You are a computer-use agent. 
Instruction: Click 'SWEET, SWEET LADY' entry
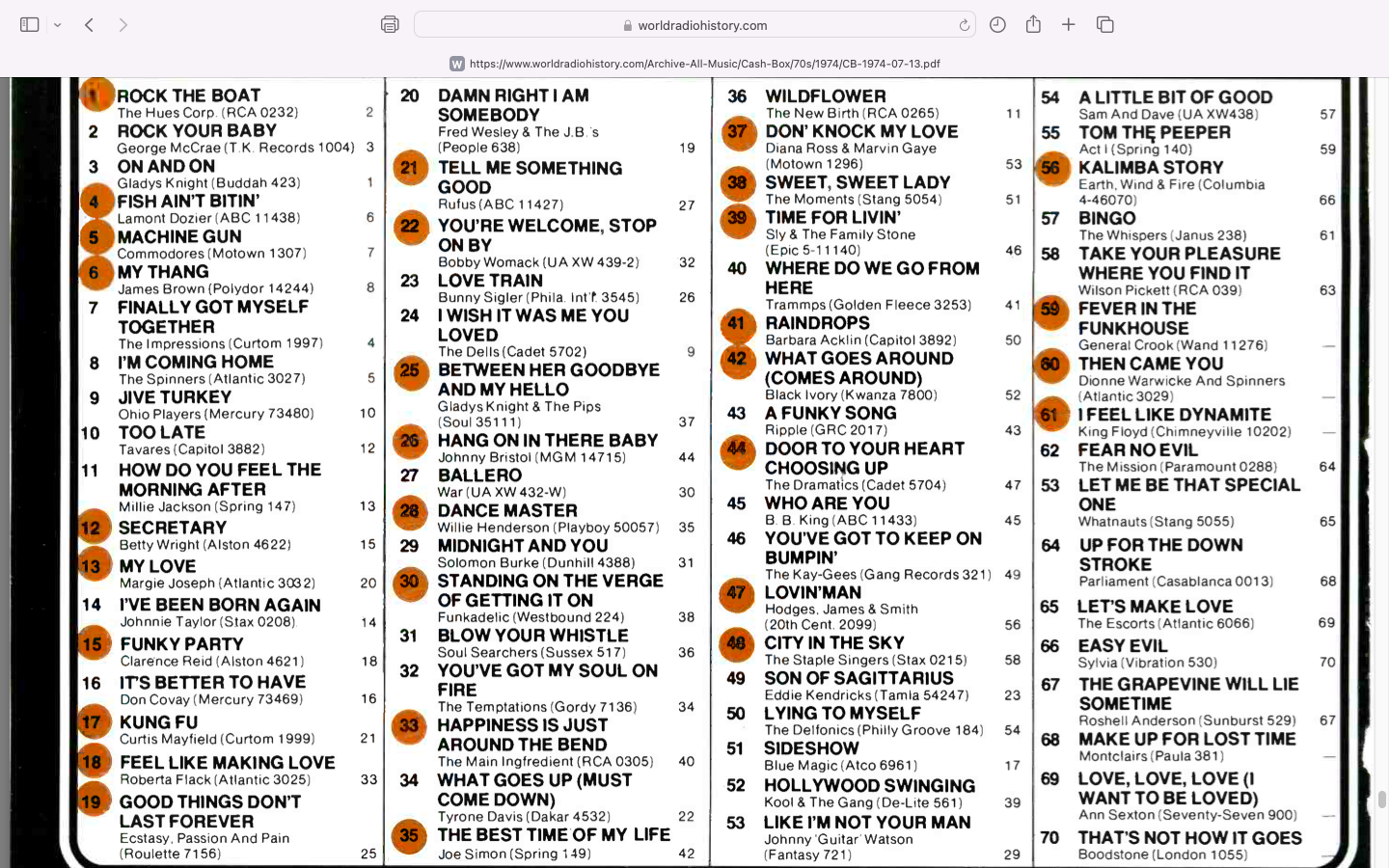coord(858,182)
